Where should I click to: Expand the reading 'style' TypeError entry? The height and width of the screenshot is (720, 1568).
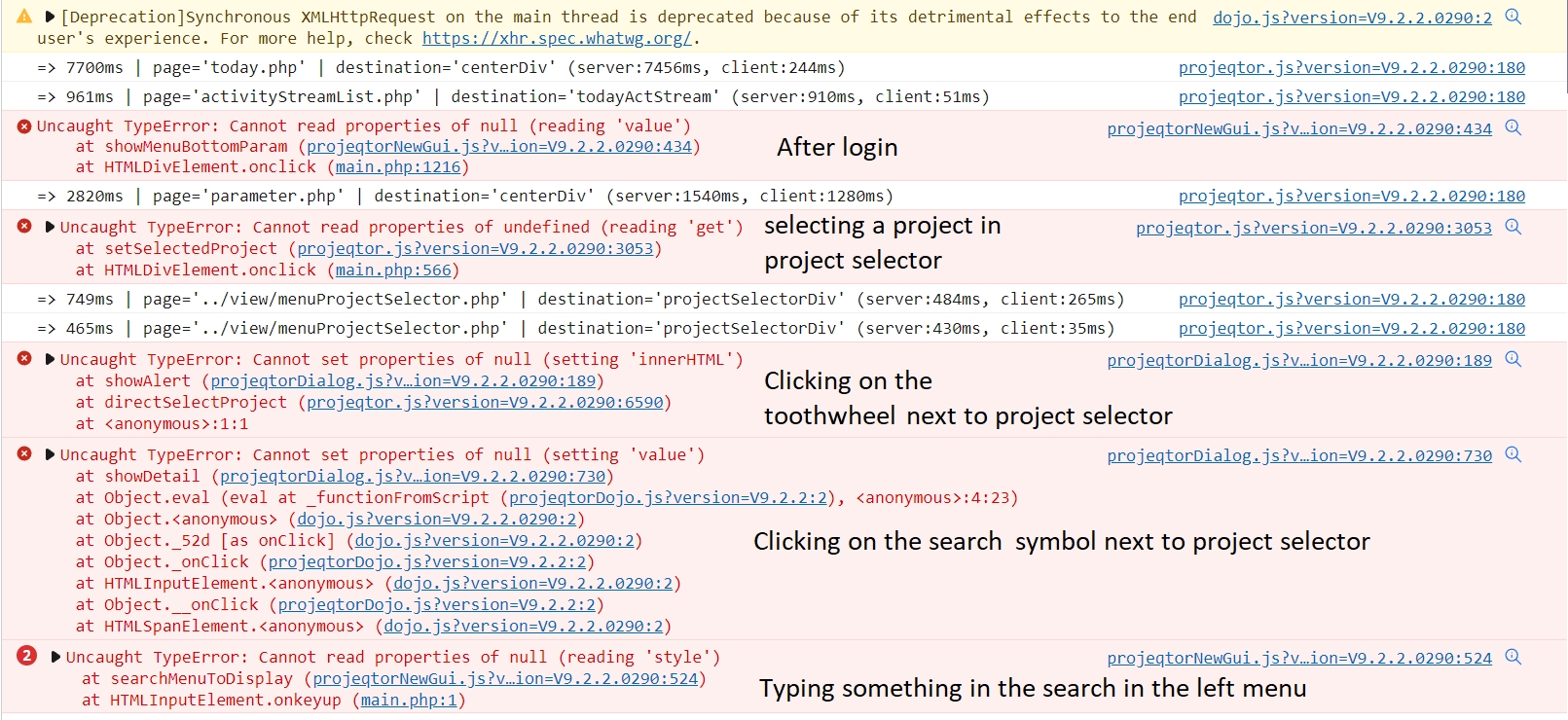(55, 657)
